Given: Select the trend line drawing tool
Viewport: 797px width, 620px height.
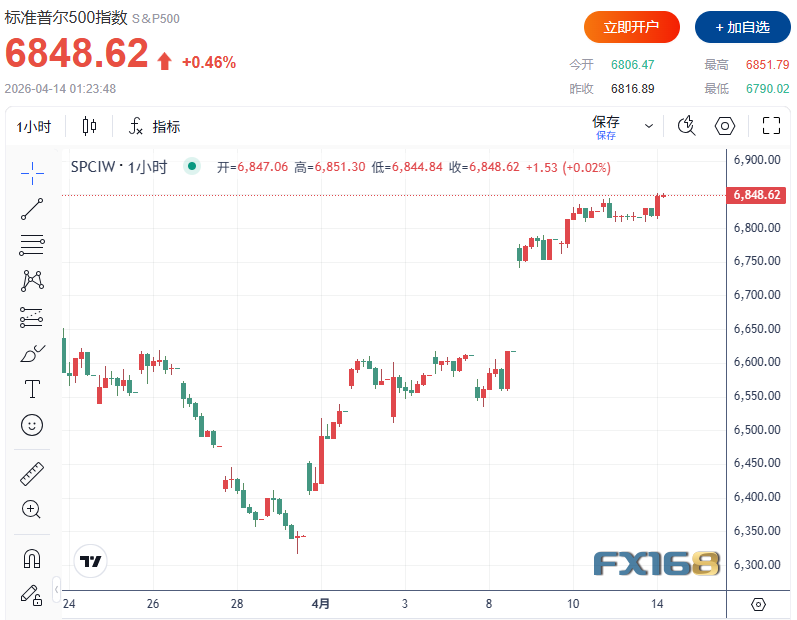Looking at the screenshot, I should [32, 209].
